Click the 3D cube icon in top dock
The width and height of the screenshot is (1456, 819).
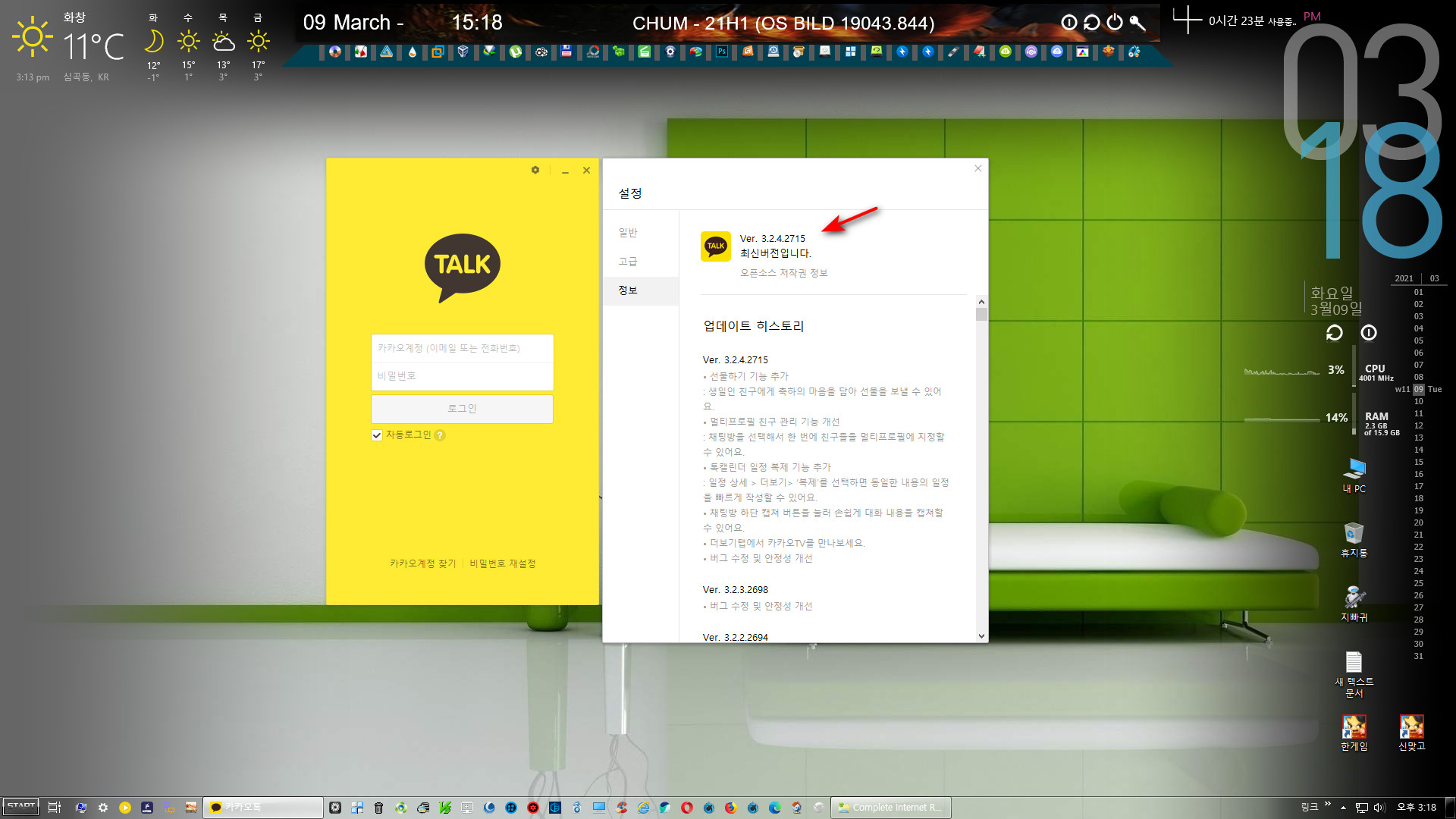point(463,52)
